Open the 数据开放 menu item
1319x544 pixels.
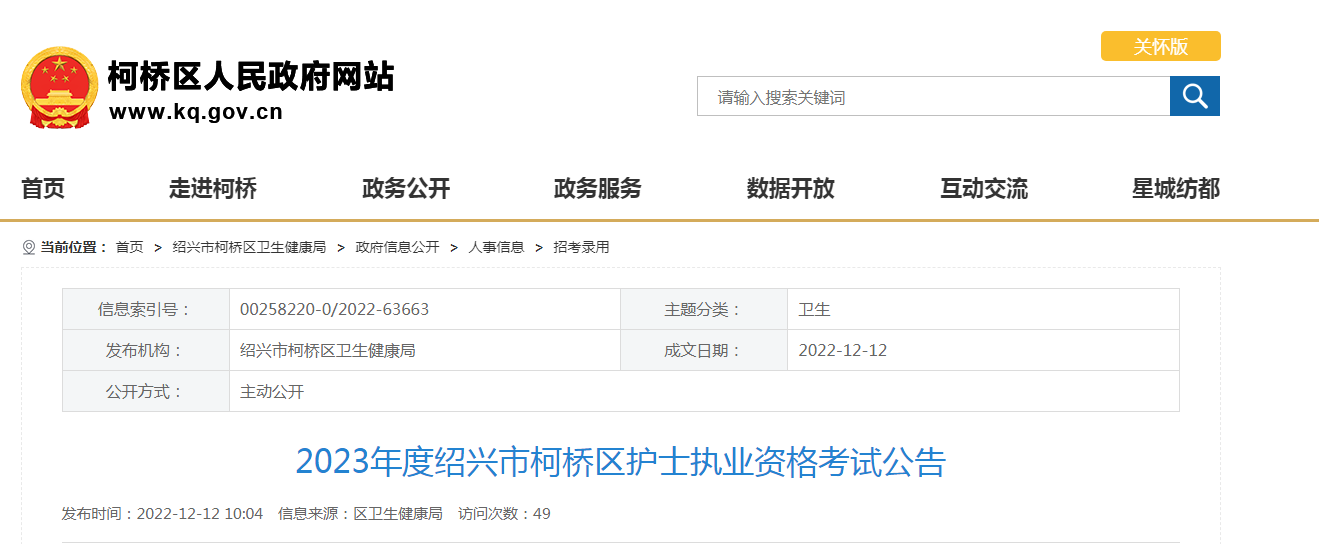click(x=791, y=188)
